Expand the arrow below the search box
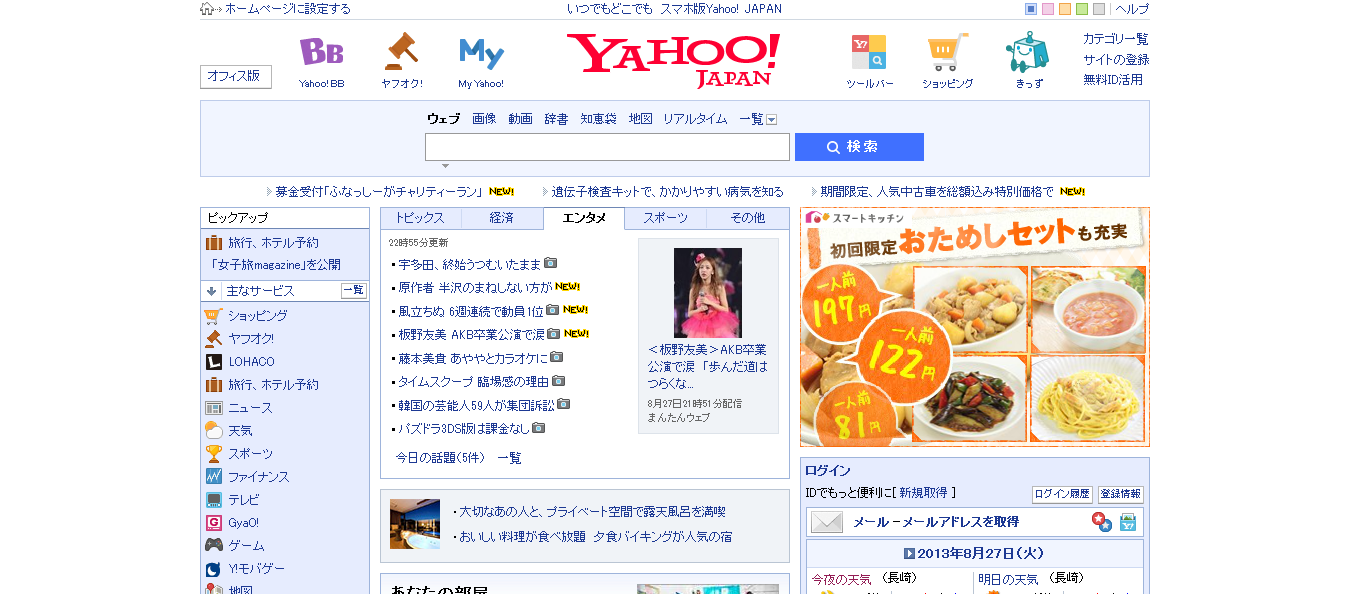This screenshot has height=594, width=1349. (445, 166)
